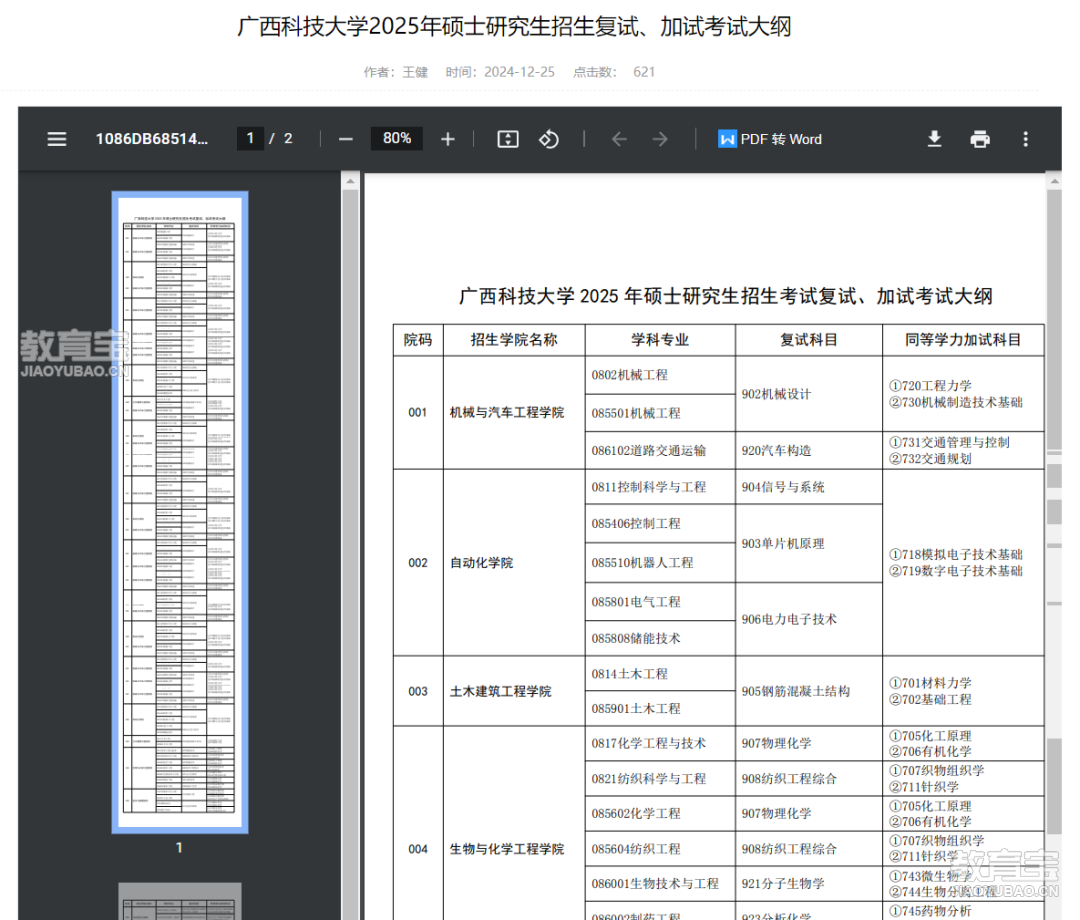The image size is (1080, 920).
Task: Go forward with the redo arrow
Action: [660, 139]
